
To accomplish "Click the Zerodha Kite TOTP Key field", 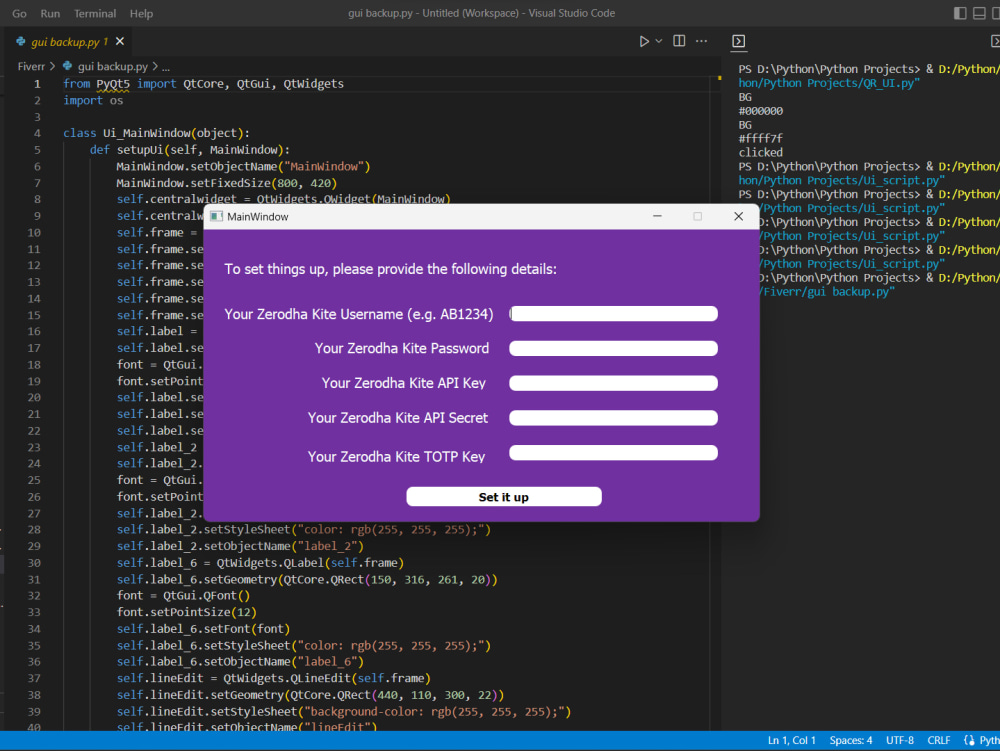I will tap(614, 453).
